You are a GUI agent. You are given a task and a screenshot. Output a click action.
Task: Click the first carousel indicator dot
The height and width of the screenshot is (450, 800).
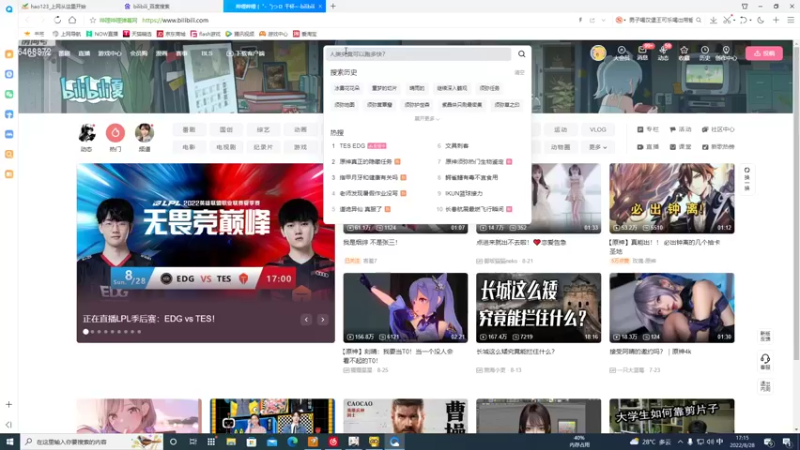pos(86,332)
